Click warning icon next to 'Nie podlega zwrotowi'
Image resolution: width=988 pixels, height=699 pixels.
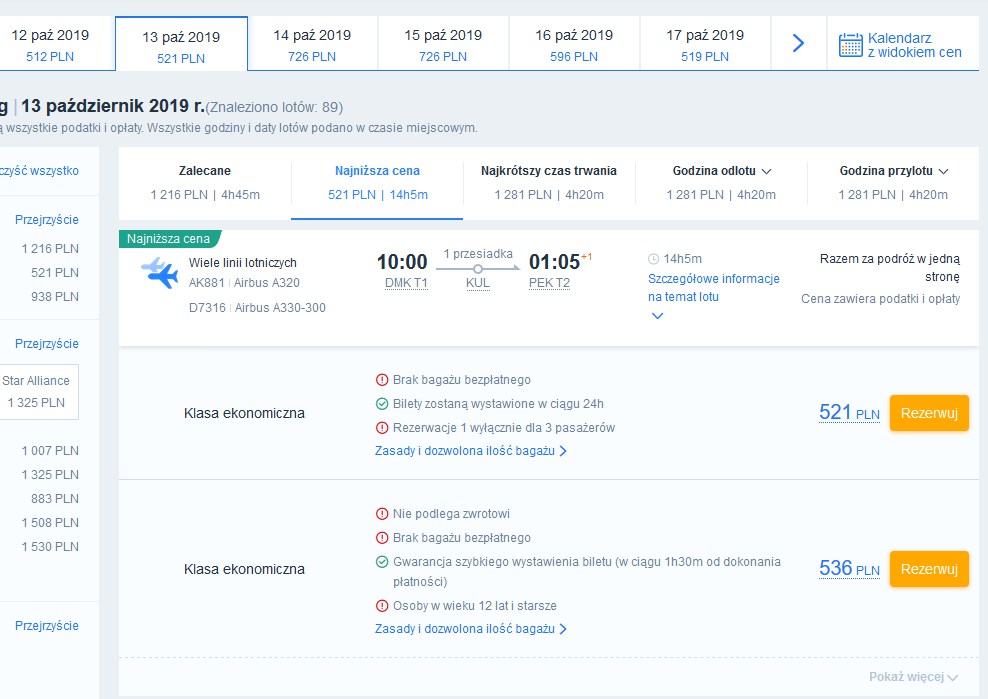pos(382,514)
